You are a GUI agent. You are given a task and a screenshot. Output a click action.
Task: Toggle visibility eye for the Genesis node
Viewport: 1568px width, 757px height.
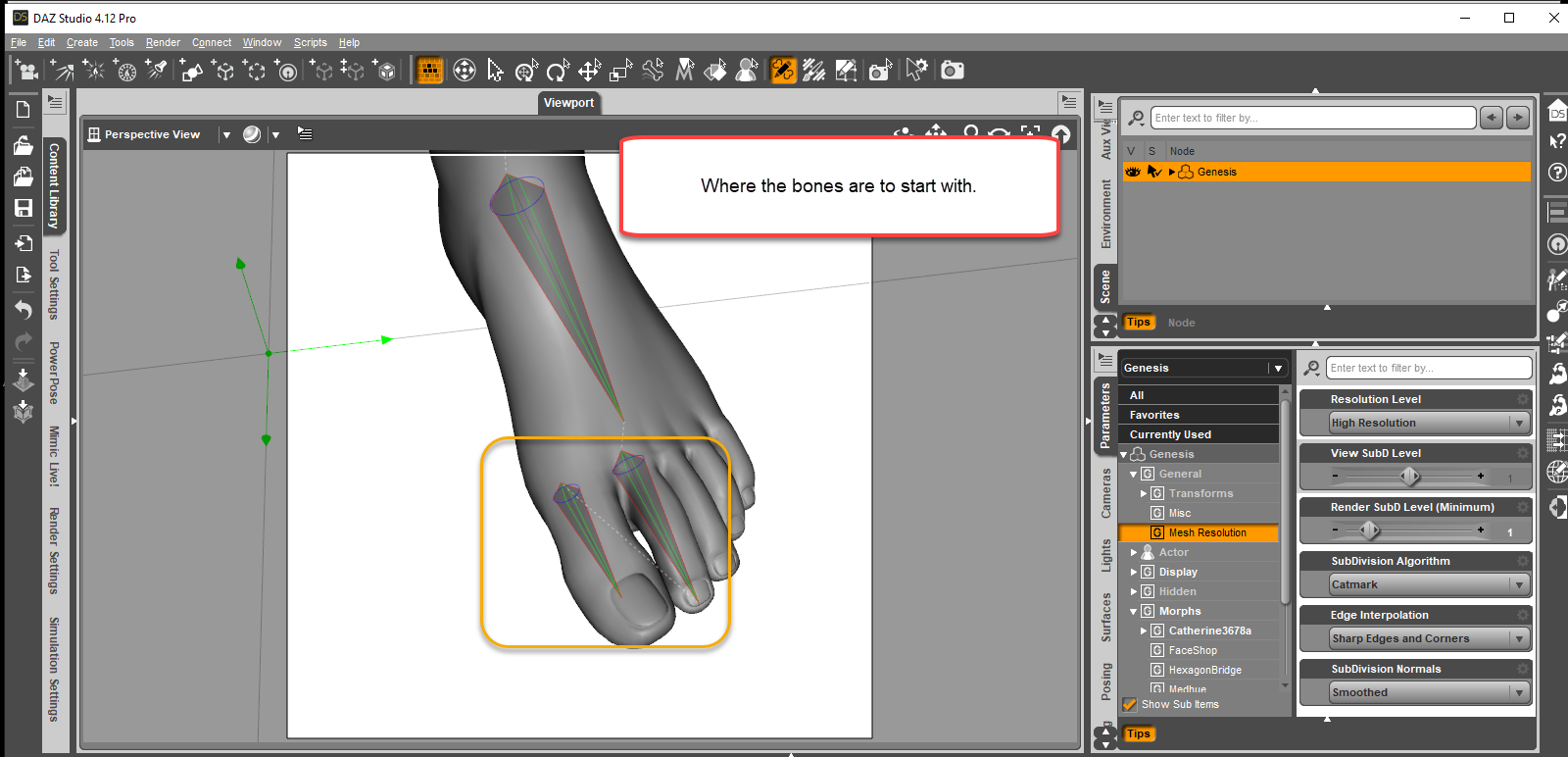[1133, 172]
